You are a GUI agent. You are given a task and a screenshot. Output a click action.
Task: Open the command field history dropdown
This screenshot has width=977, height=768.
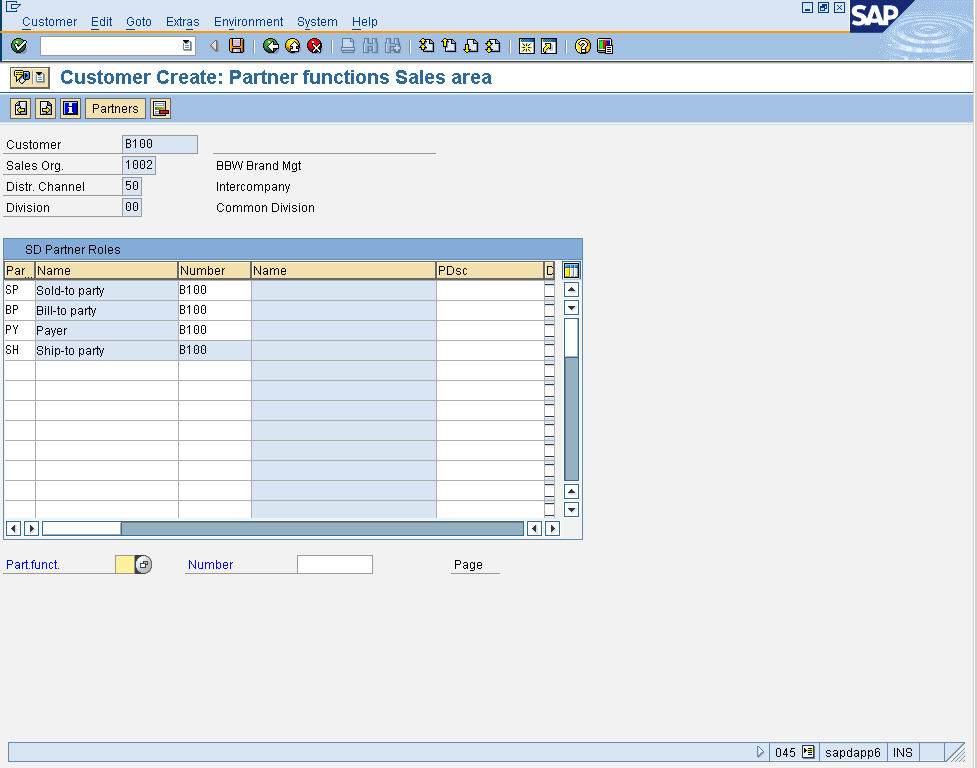[187, 45]
